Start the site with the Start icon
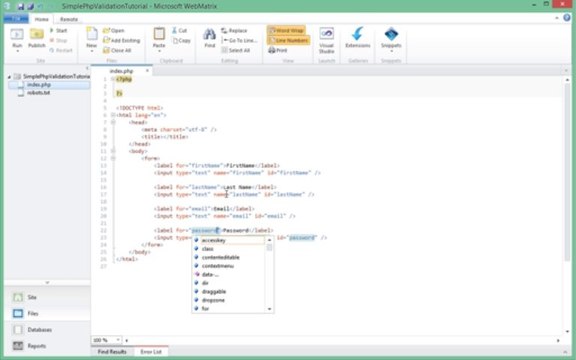 click(52, 30)
